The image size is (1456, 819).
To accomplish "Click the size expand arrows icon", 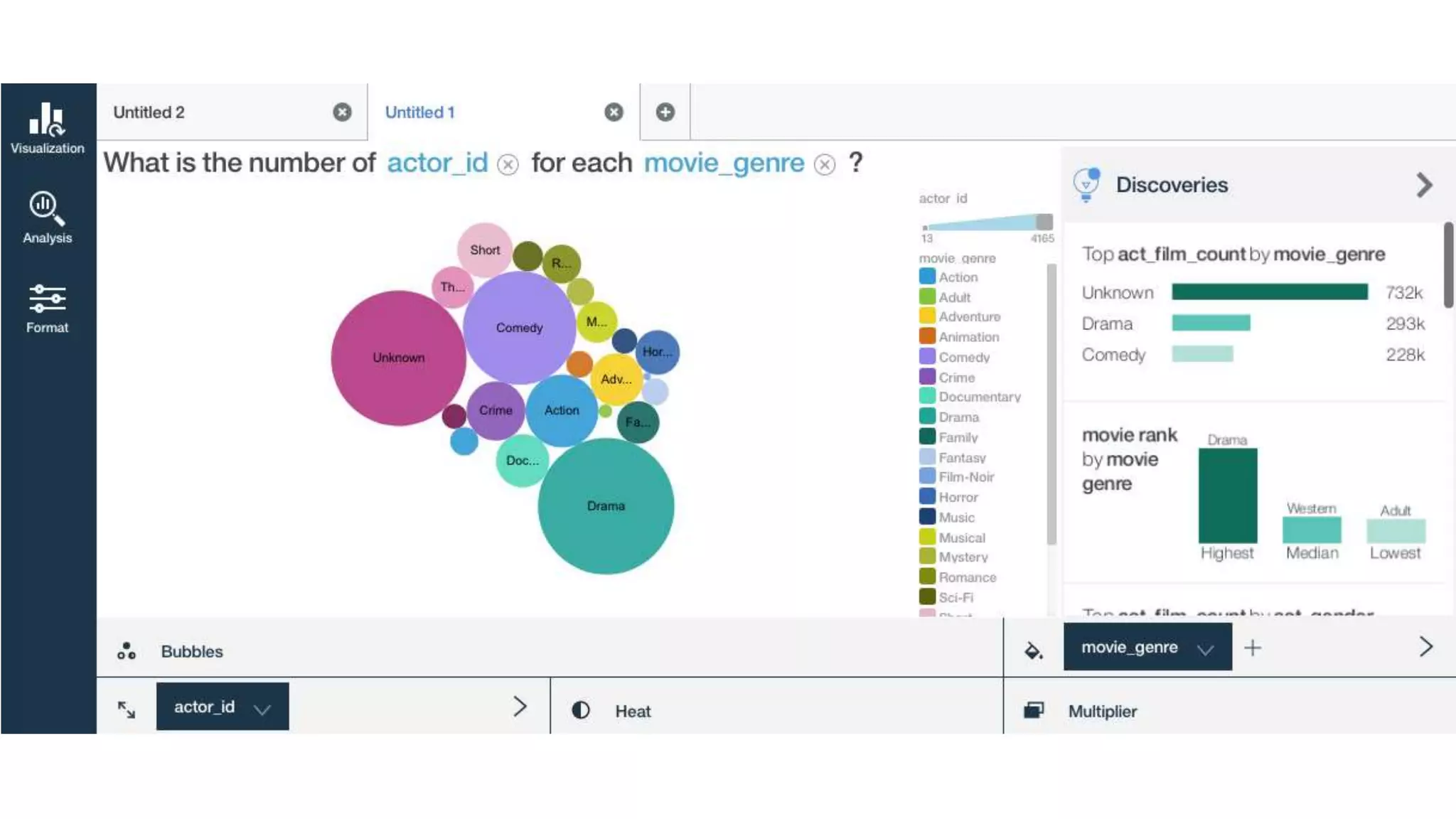I will coord(127,709).
